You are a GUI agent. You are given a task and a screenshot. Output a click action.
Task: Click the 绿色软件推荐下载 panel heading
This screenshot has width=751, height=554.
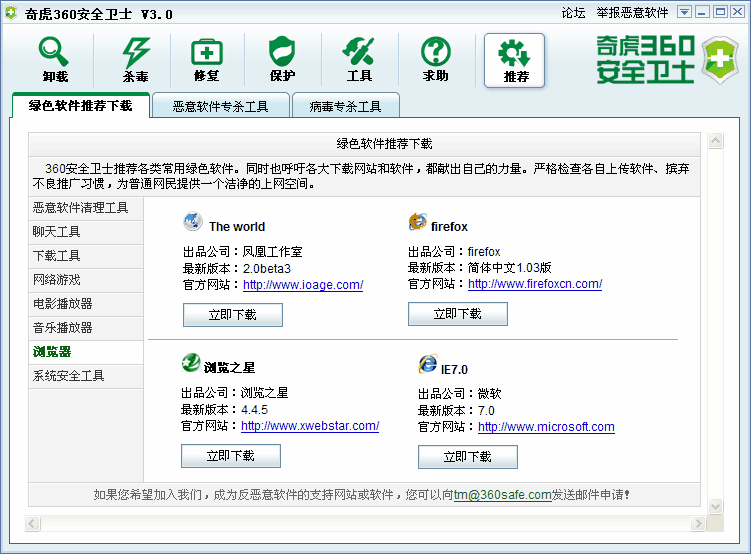(x=384, y=144)
